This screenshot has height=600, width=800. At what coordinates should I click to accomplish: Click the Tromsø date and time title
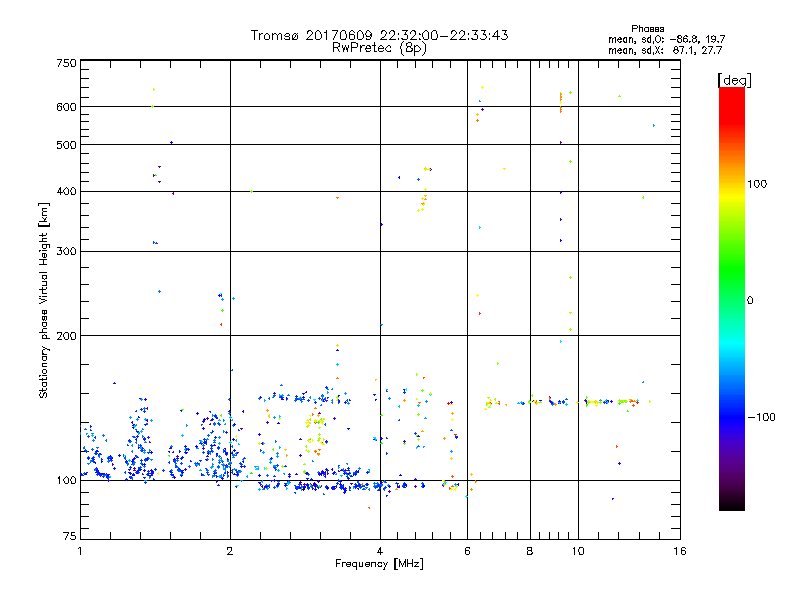click(379, 35)
